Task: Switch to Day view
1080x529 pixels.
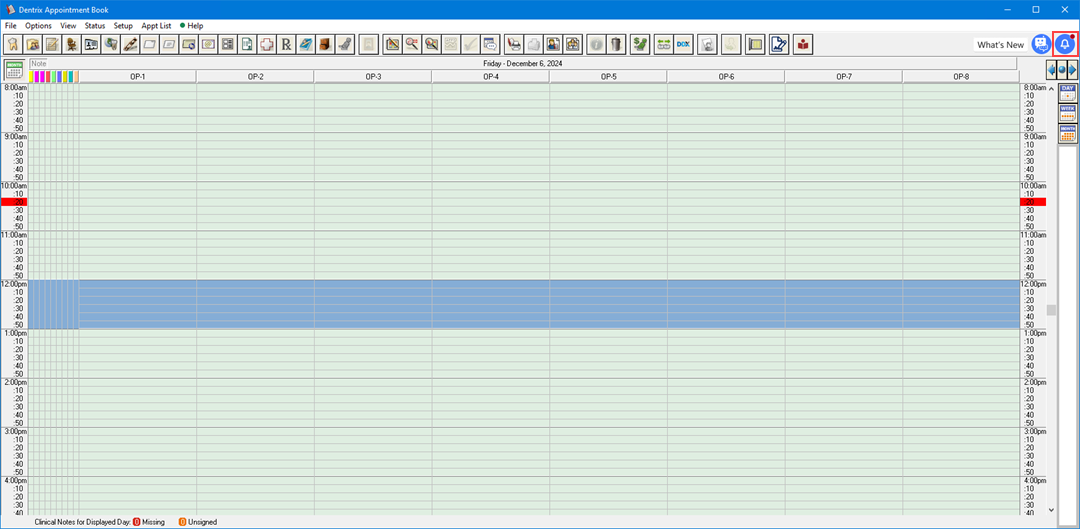Action: [x=1068, y=92]
